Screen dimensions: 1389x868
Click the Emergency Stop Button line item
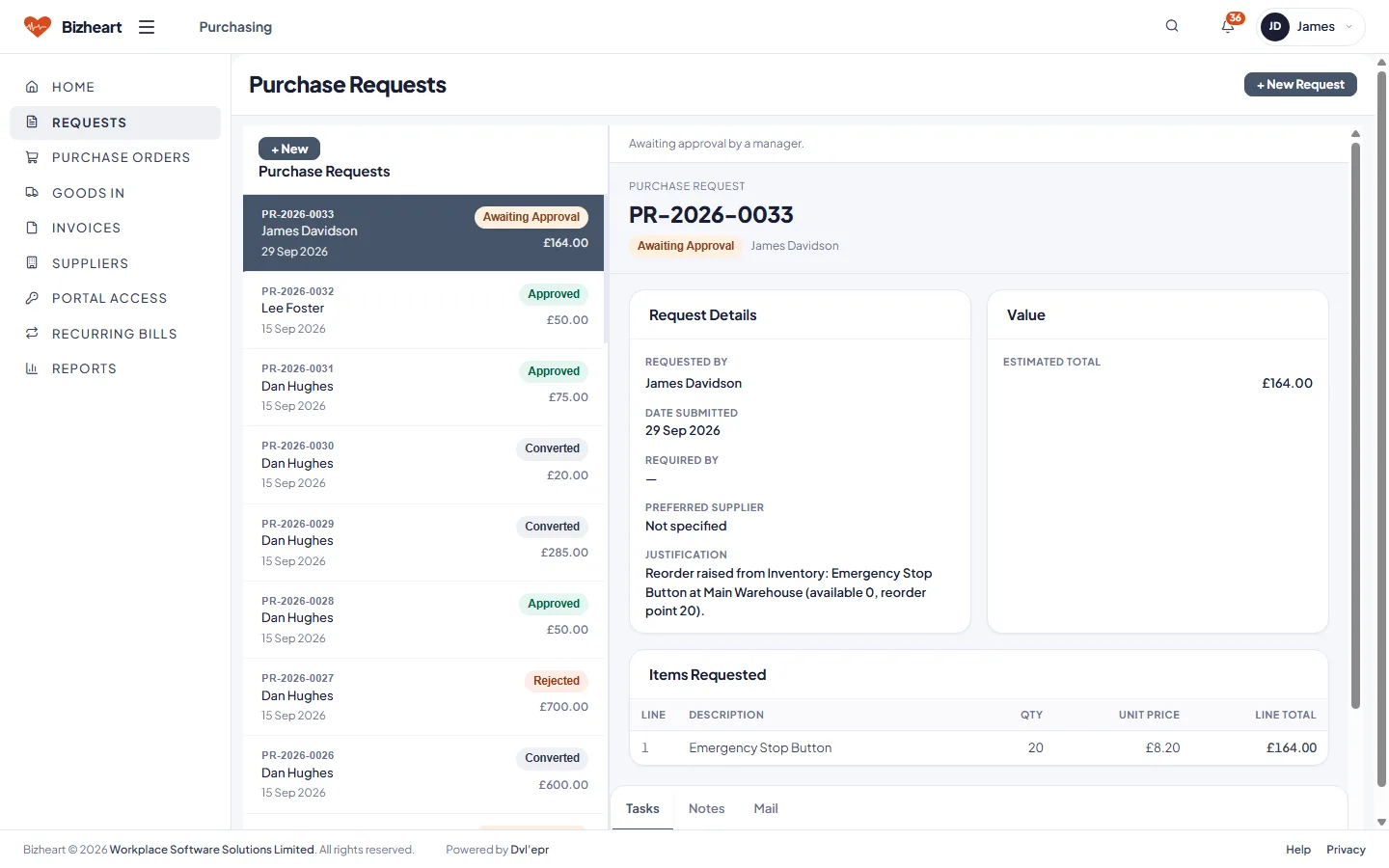click(x=979, y=747)
